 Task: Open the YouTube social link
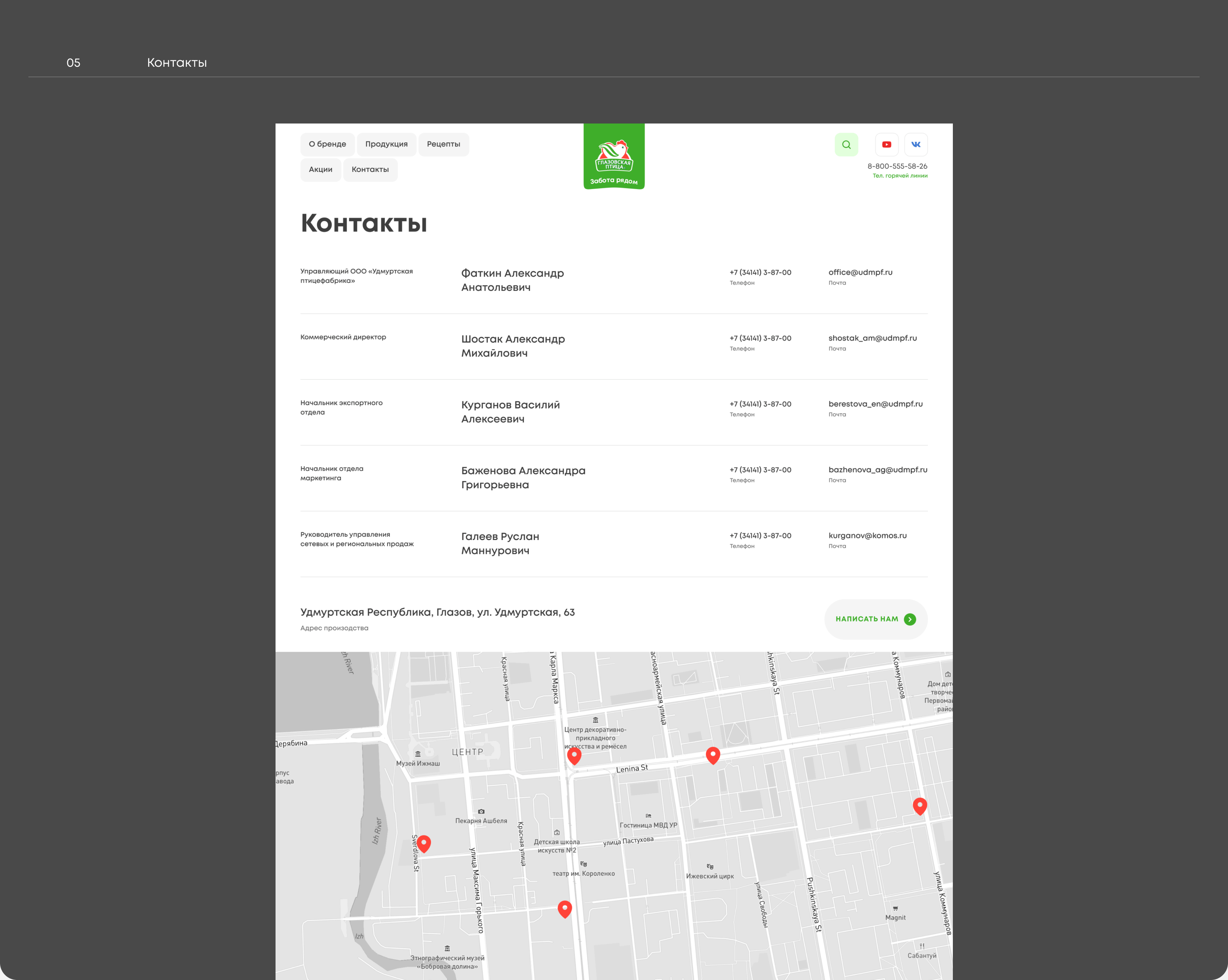tap(886, 145)
